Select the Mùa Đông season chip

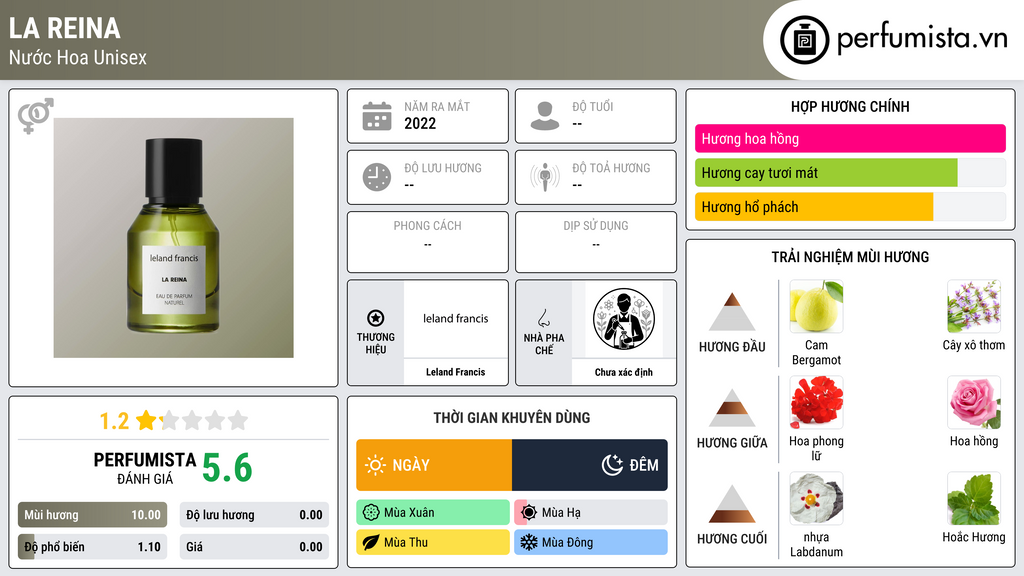[x=590, y=542]
